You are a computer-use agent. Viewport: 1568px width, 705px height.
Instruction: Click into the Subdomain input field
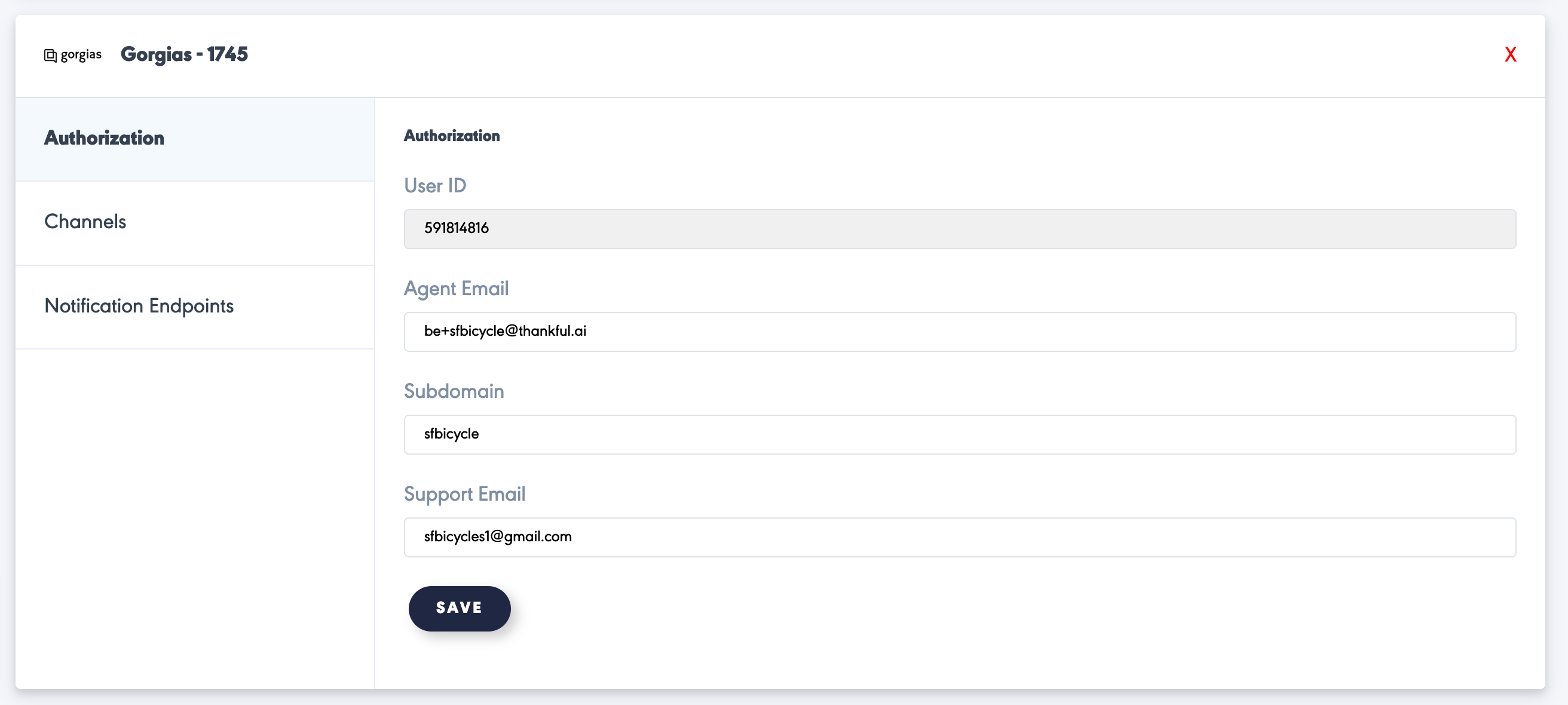pyautogui.click(x=960, y=435)
